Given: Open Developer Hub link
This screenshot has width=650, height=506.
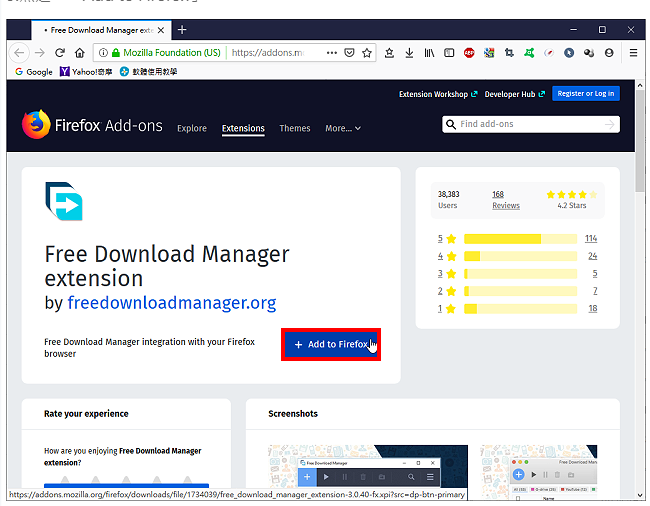Looking at the screenshot, I should point(514,94).
